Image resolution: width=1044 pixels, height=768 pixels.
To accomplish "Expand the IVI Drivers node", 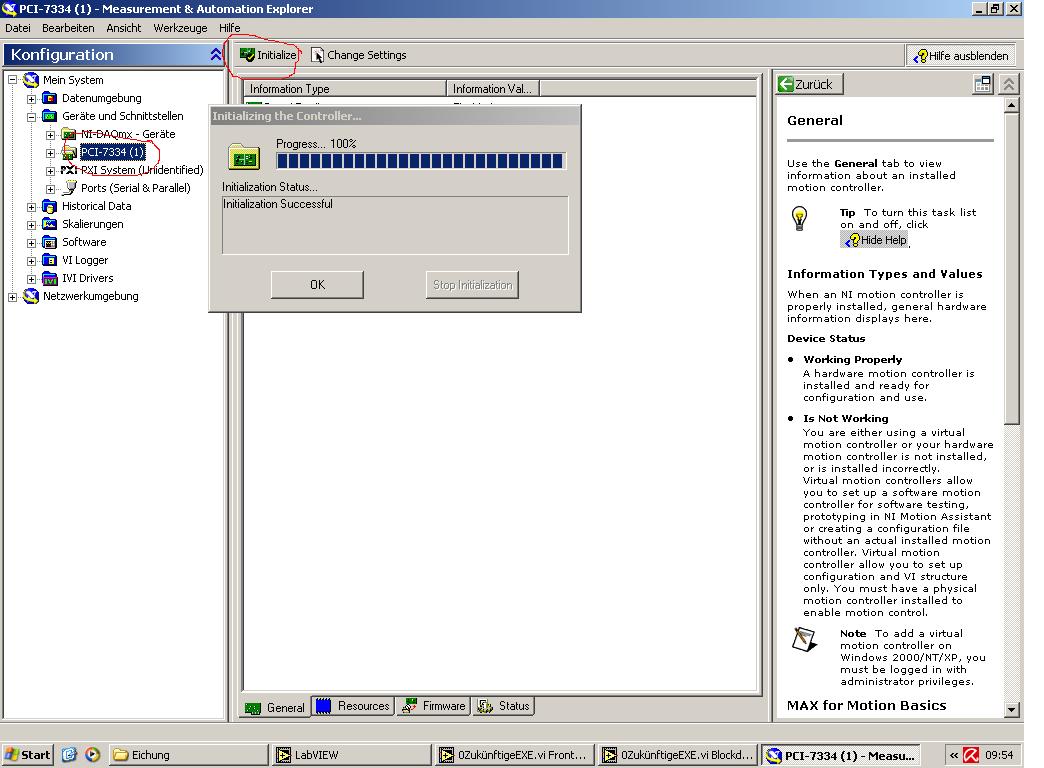I will pos(31,279).
